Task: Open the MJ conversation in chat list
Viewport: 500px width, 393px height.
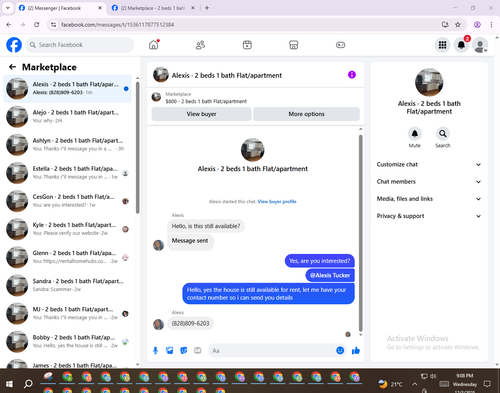Action: [68, 313]
